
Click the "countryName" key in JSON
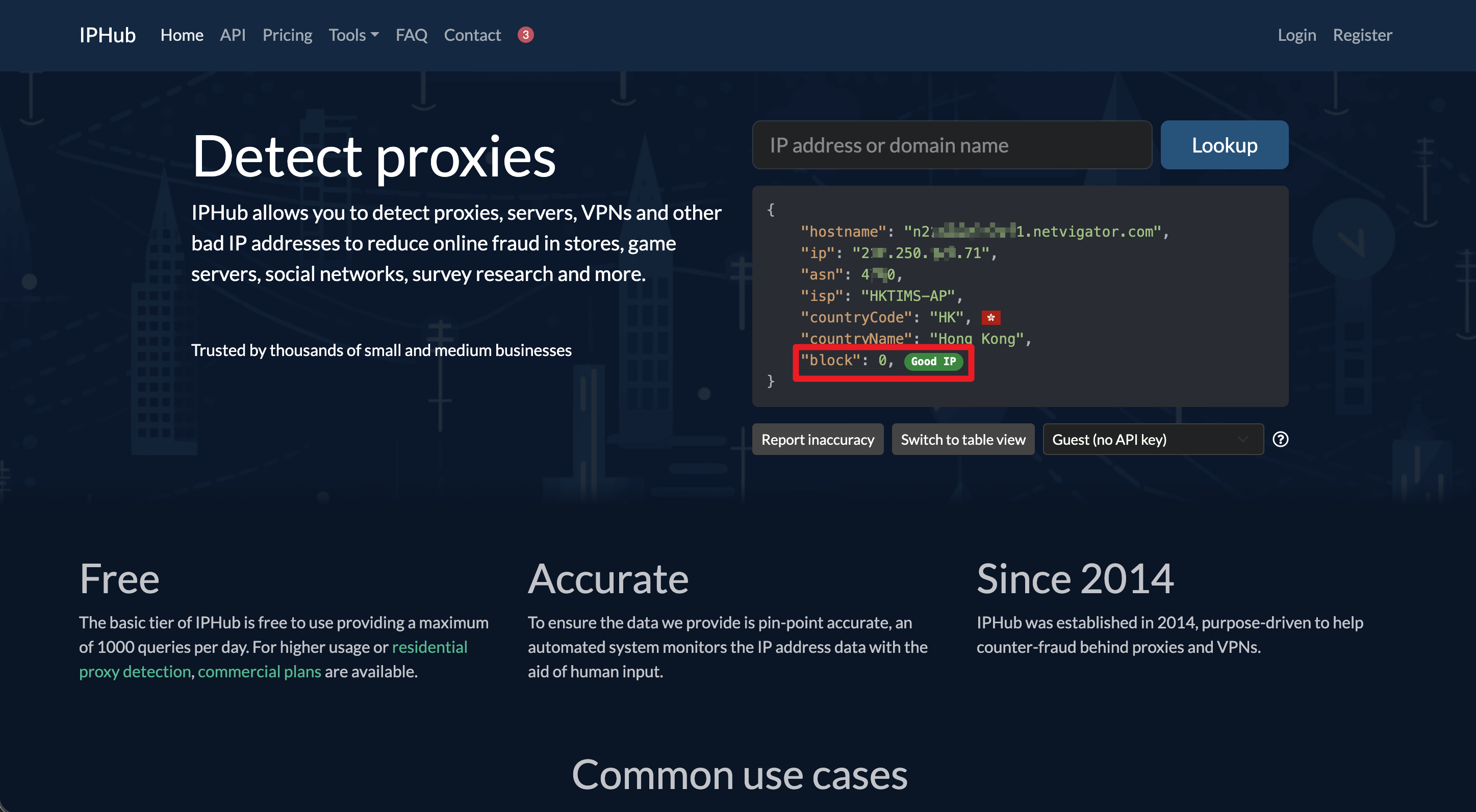856,339
